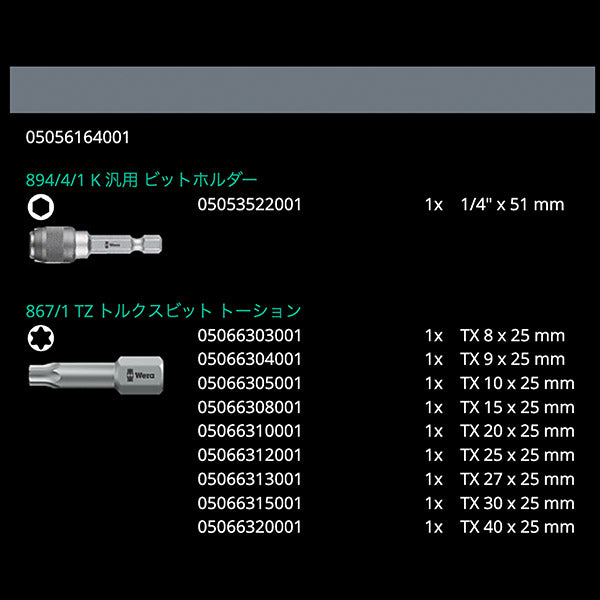Click the TX 8 x 25 mm size
The width and height of the screenshot is (600, 600).
coord(513,336)
